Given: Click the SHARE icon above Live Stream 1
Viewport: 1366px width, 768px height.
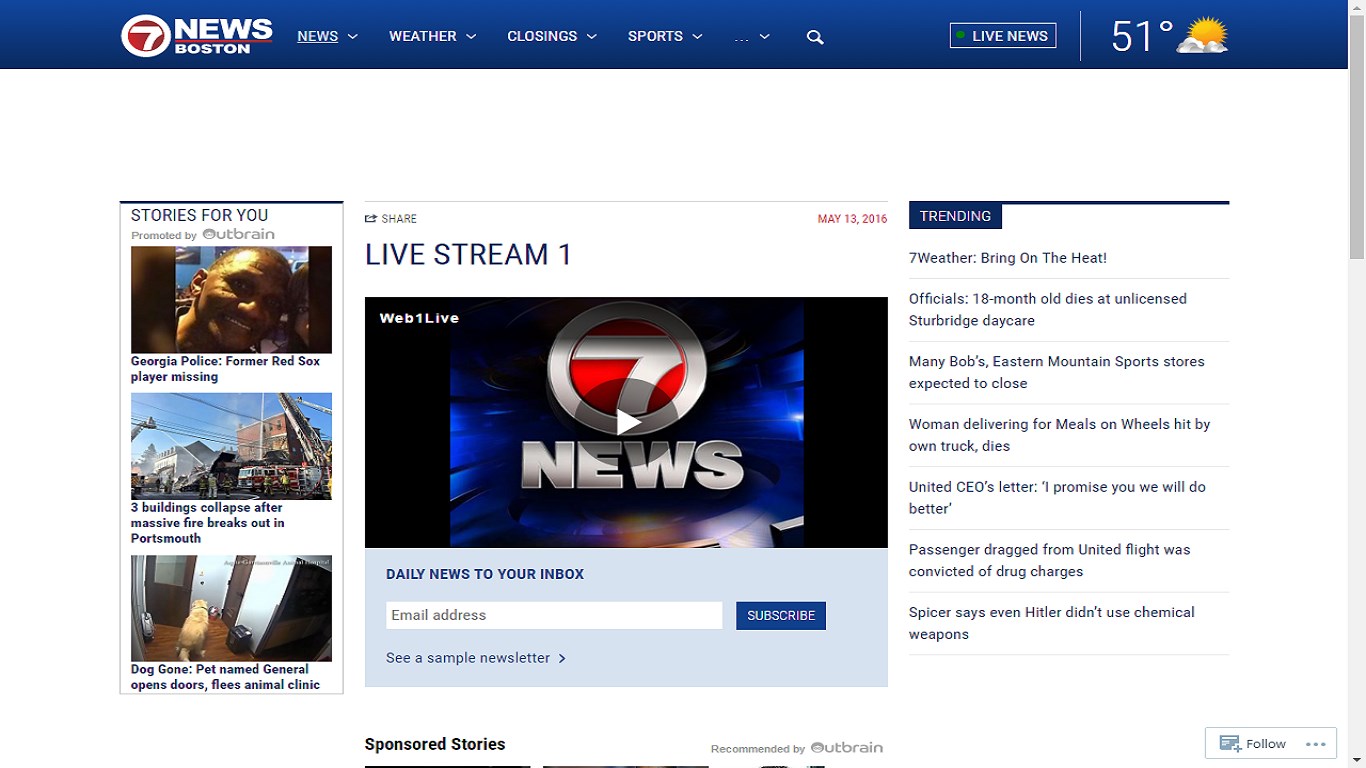Looking at the screenshot, I should tap(373, 218).
